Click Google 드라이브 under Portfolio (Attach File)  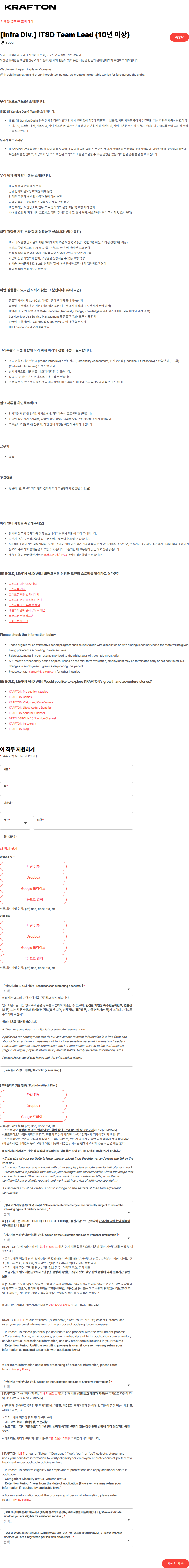33,1117
